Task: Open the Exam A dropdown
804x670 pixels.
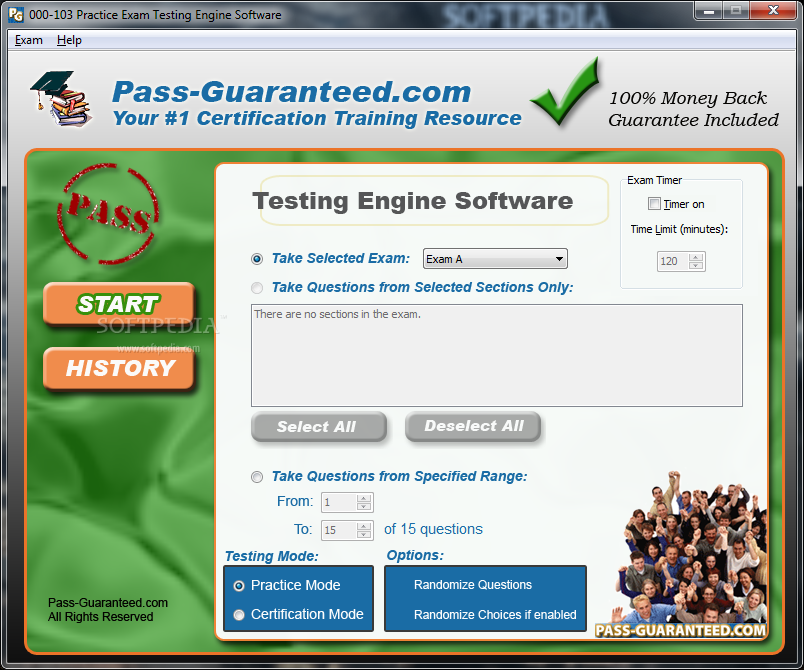Action: (495, 259)
